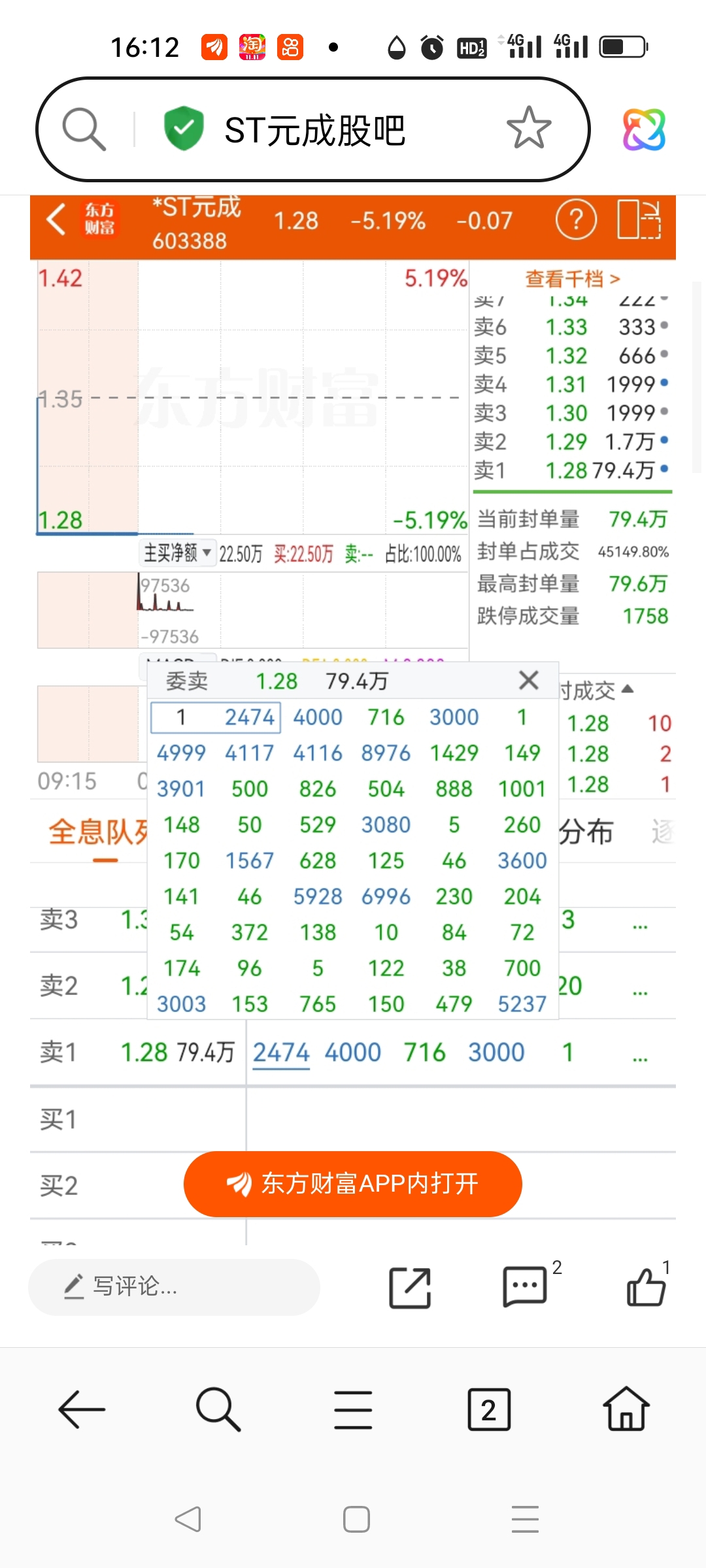Open the 主买净额 dropdown
Screen dimensions: 706x1568
tap(177, 553)
